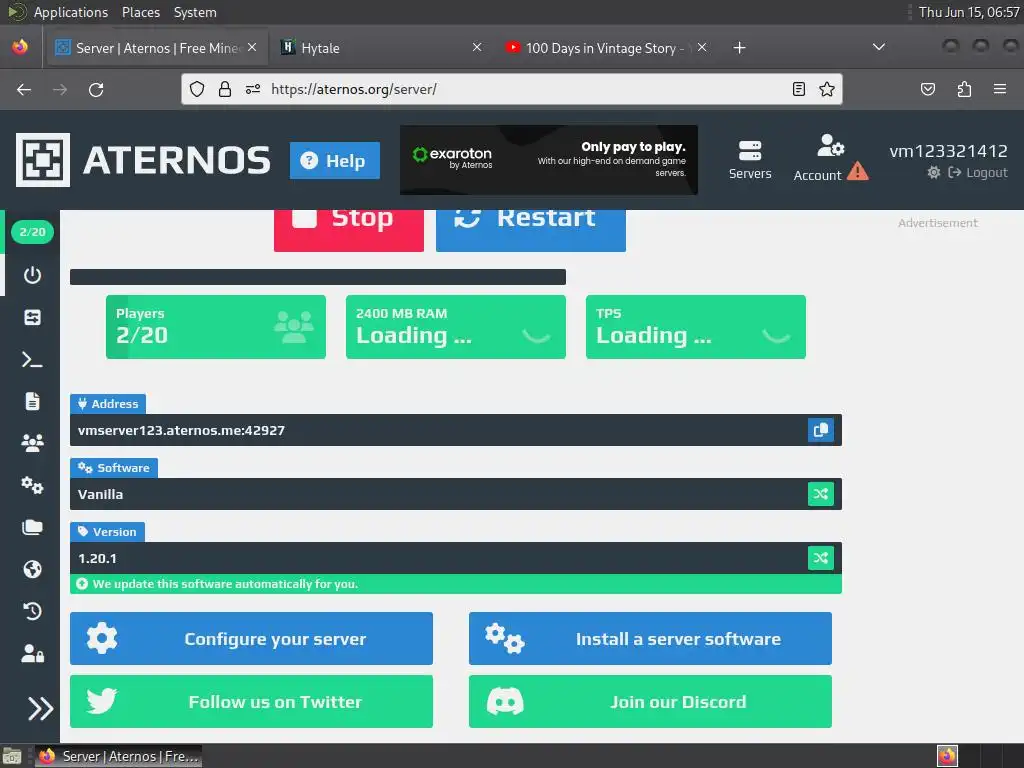
Task: Open the Worlds globe icon in sidebar
Action: coord(32,569)
